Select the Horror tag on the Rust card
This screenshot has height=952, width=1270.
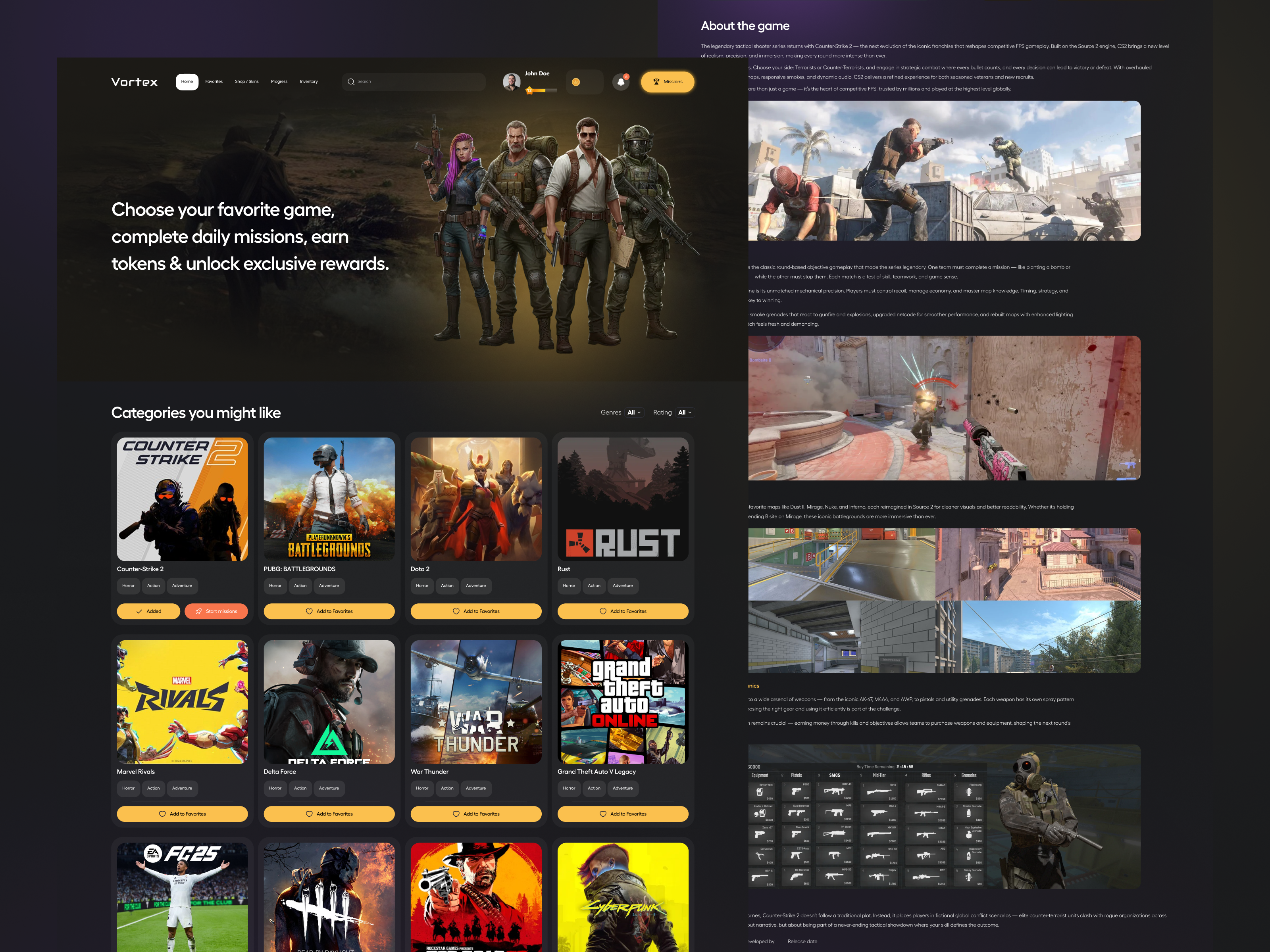pyautogui.click(x=569, y=586)
